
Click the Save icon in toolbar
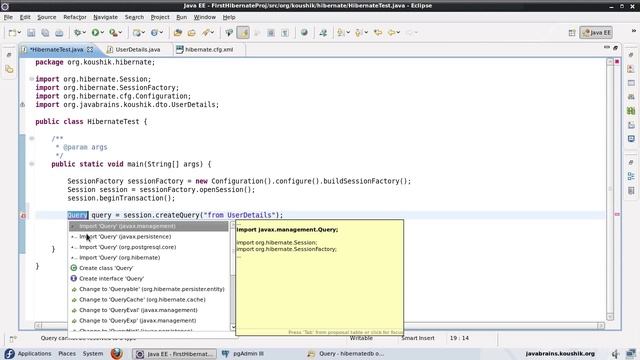31,33
